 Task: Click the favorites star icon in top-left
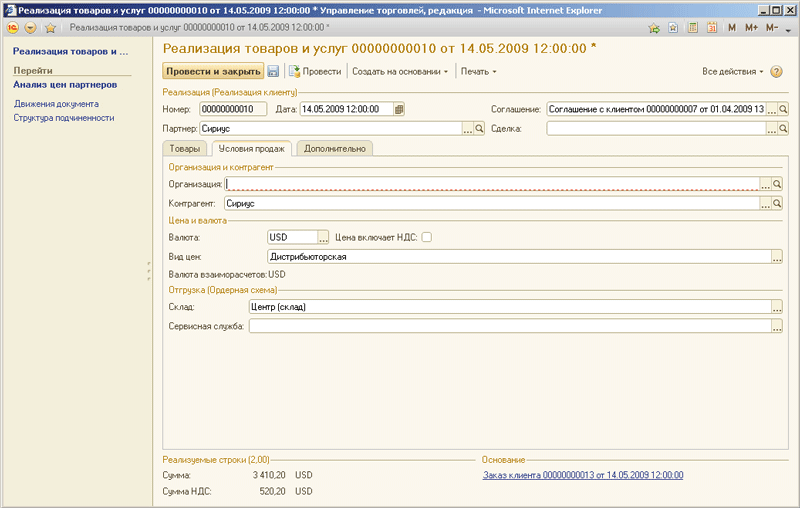pos(49,28)
